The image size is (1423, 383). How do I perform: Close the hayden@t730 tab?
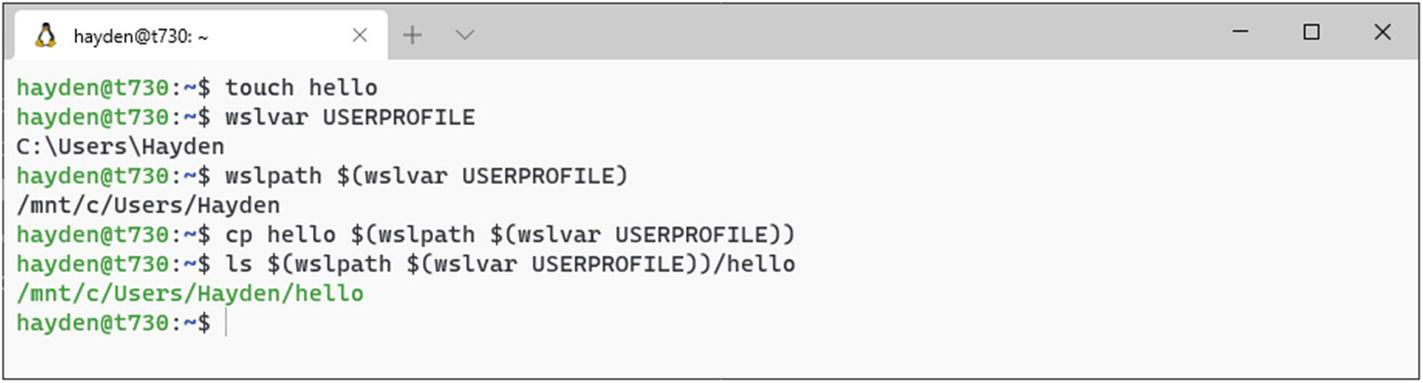pos(360,35)
